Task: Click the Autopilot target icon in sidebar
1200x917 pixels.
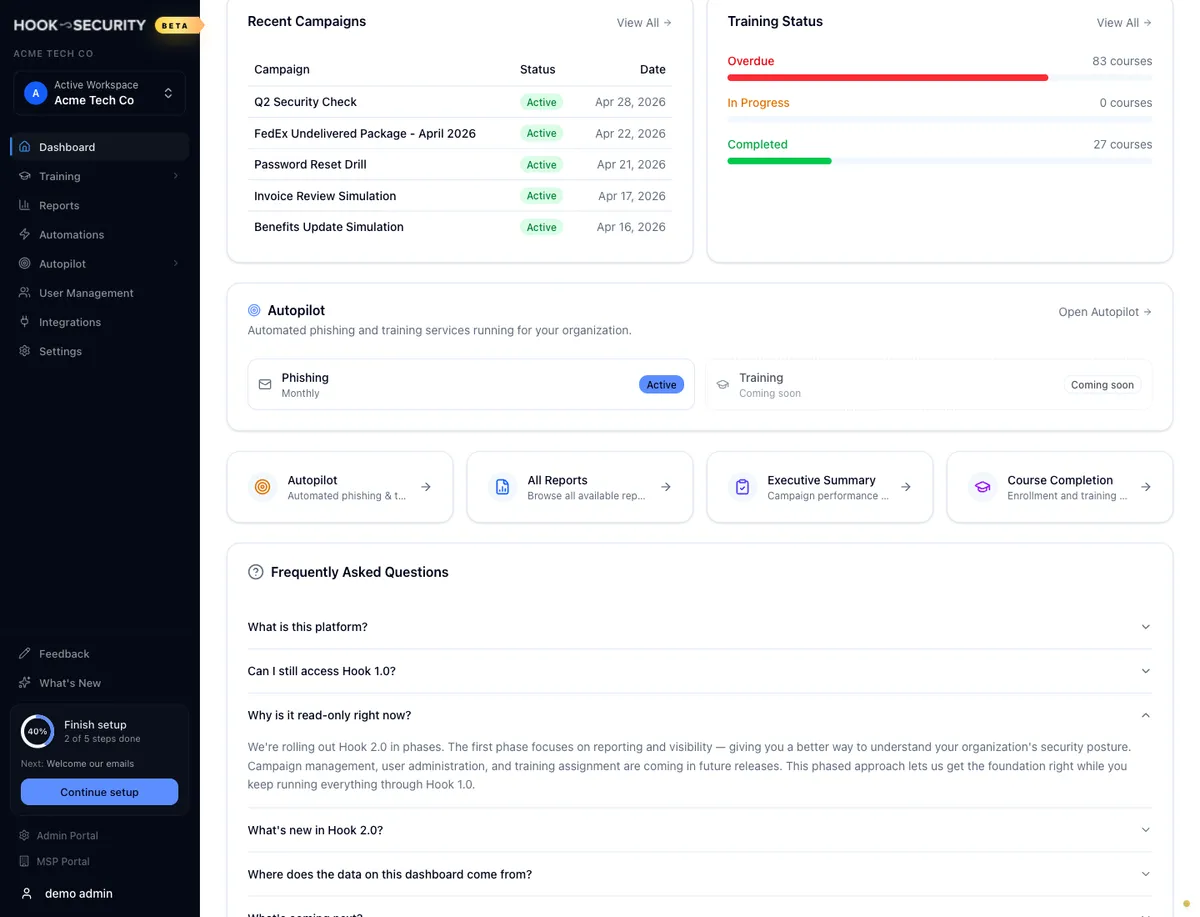Action: point(25,264)
